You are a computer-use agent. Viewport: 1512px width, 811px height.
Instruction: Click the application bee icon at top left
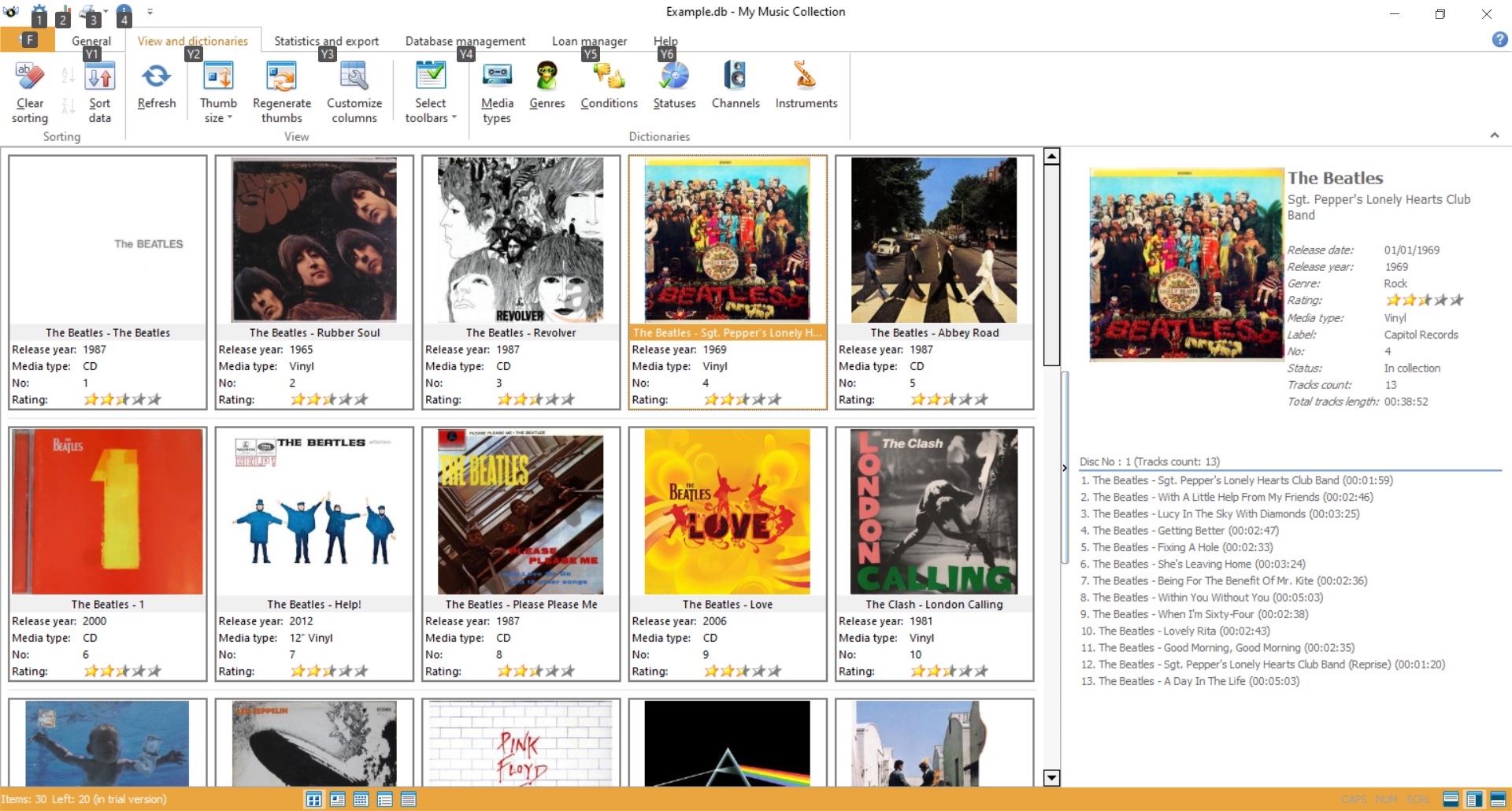click(11, 12)
